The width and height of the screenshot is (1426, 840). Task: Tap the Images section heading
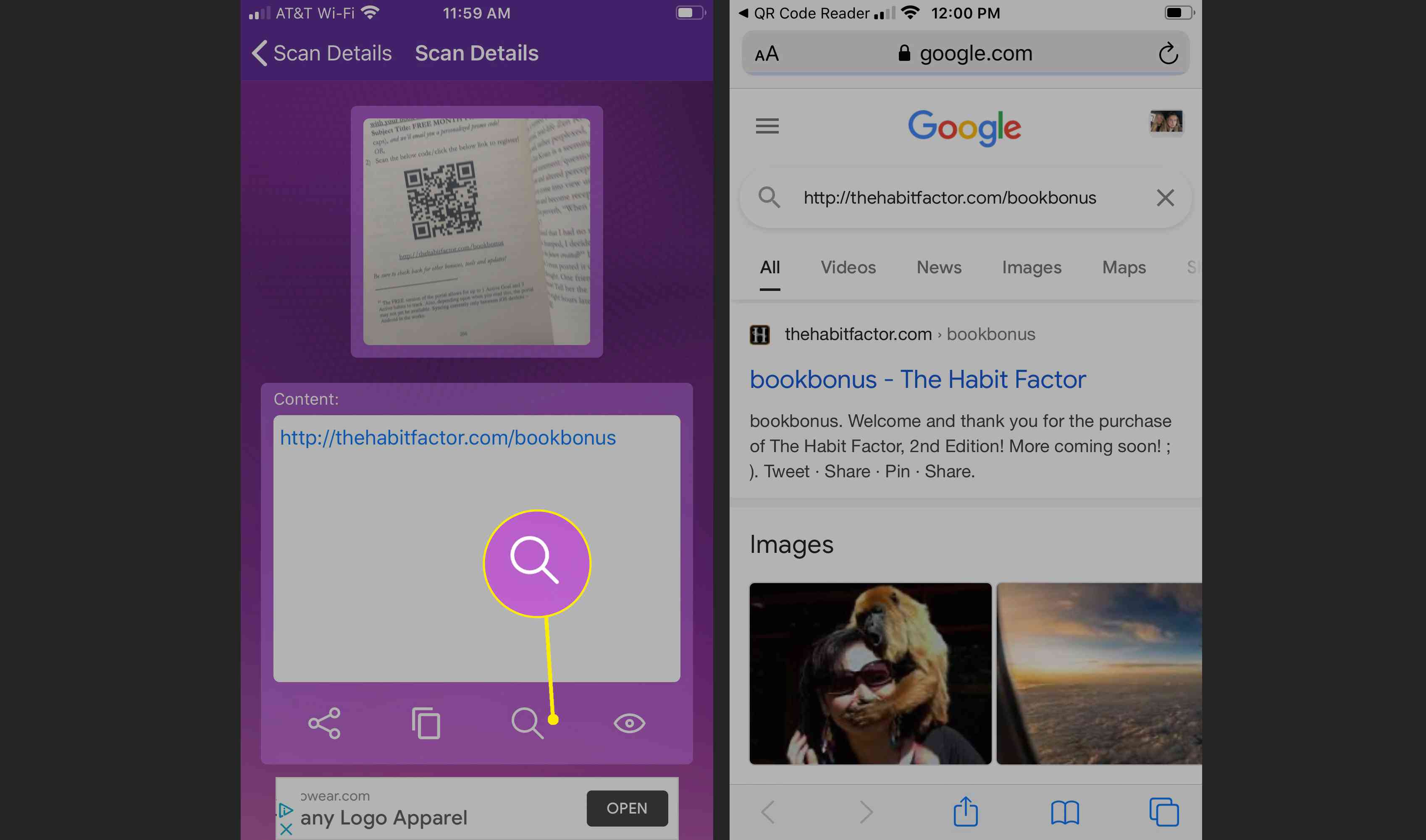(791, 544)
